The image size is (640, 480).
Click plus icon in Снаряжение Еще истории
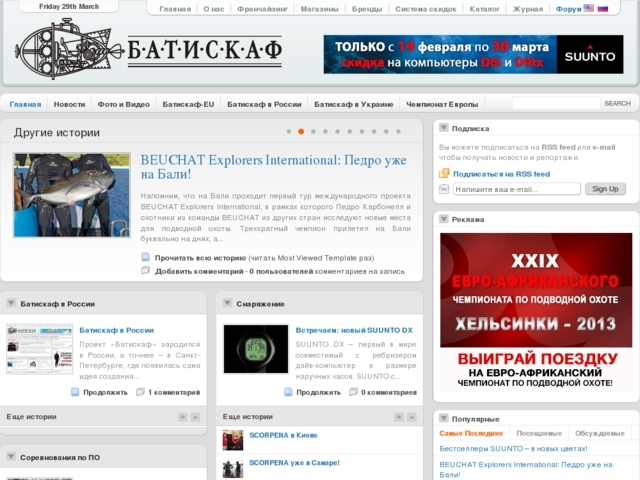pyautogui.click(x=399, y=417)
